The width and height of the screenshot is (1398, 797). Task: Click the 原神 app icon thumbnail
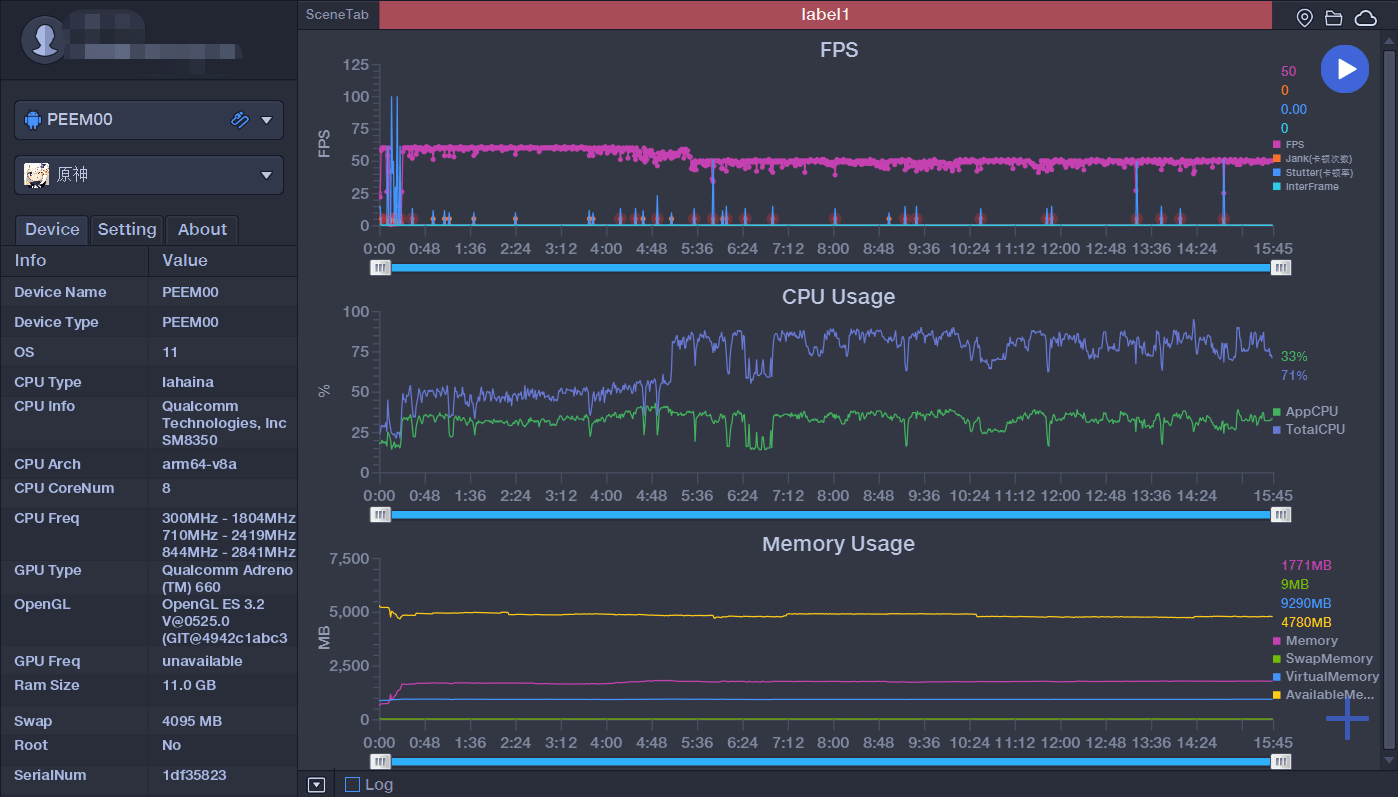(x=37, y=174)
